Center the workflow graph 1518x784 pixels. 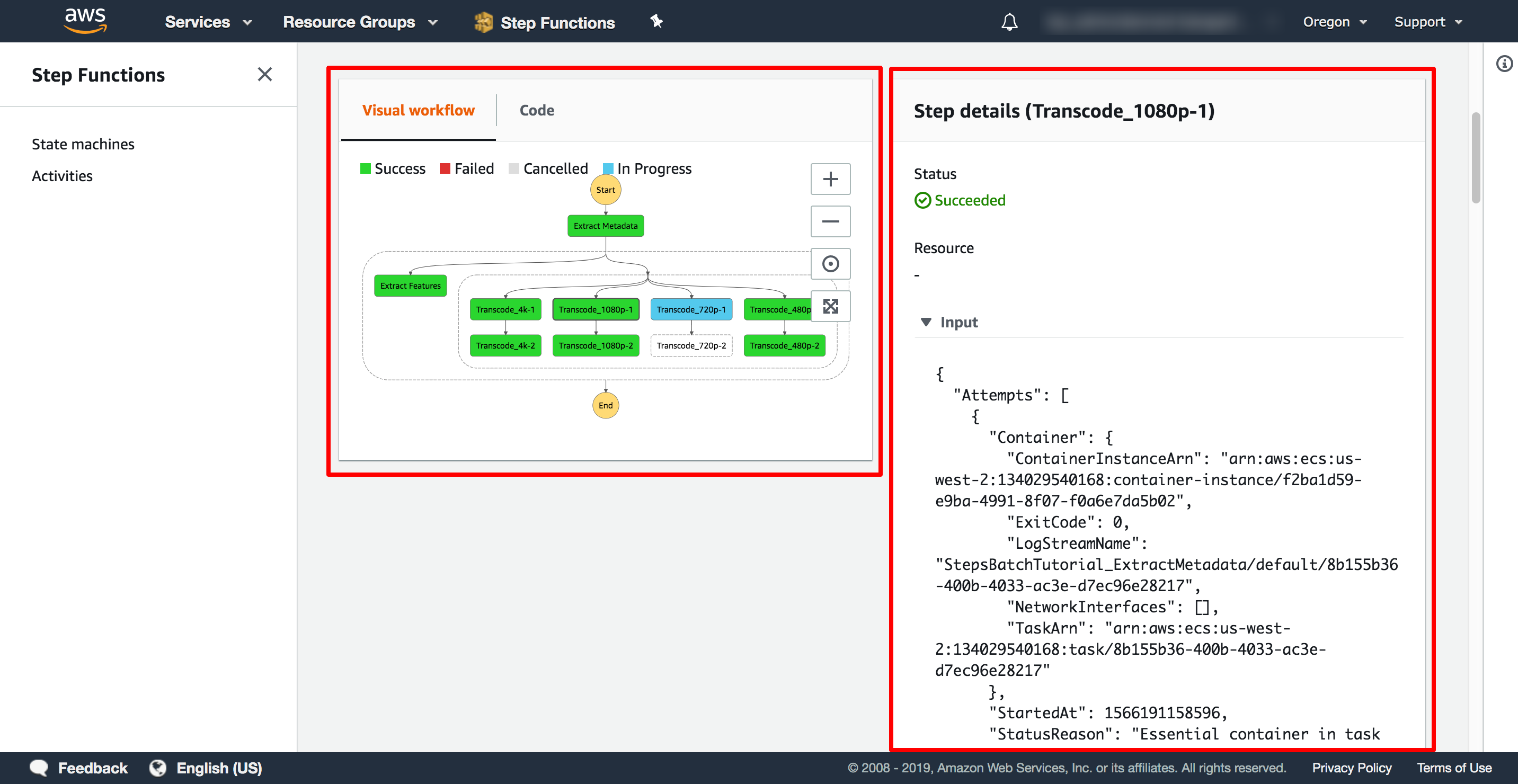point(830,264)
